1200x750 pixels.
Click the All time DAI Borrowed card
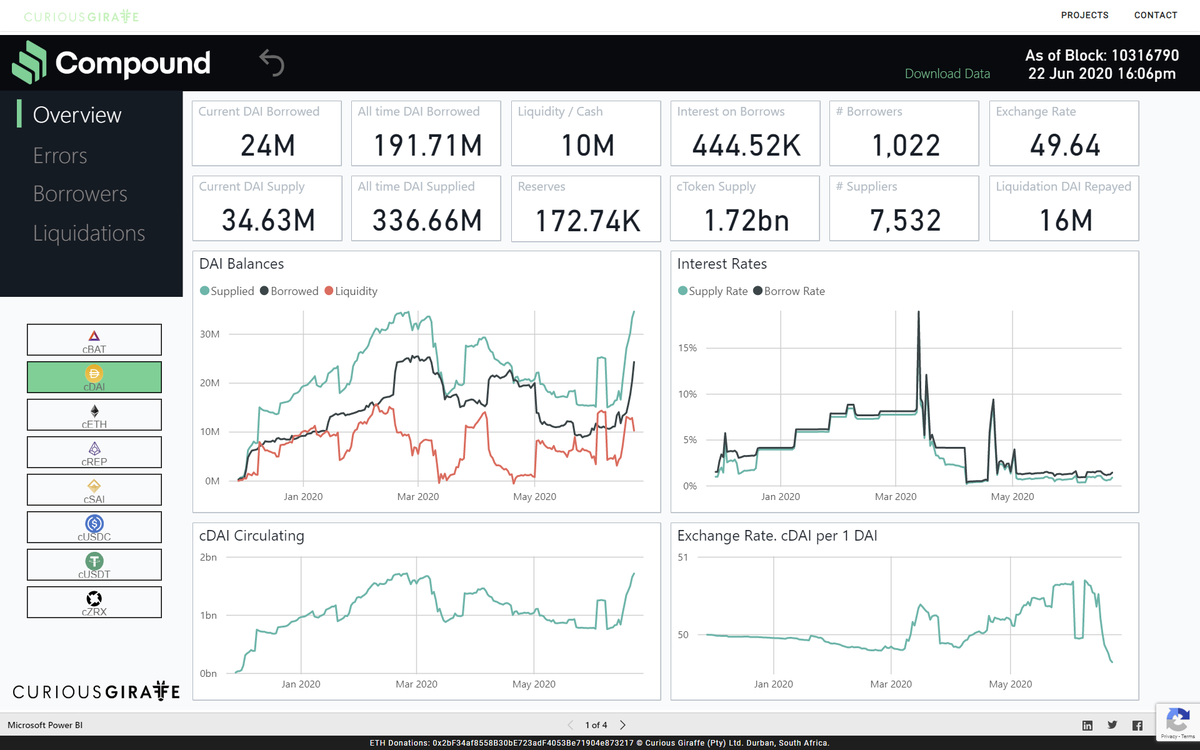coord(427,132)
